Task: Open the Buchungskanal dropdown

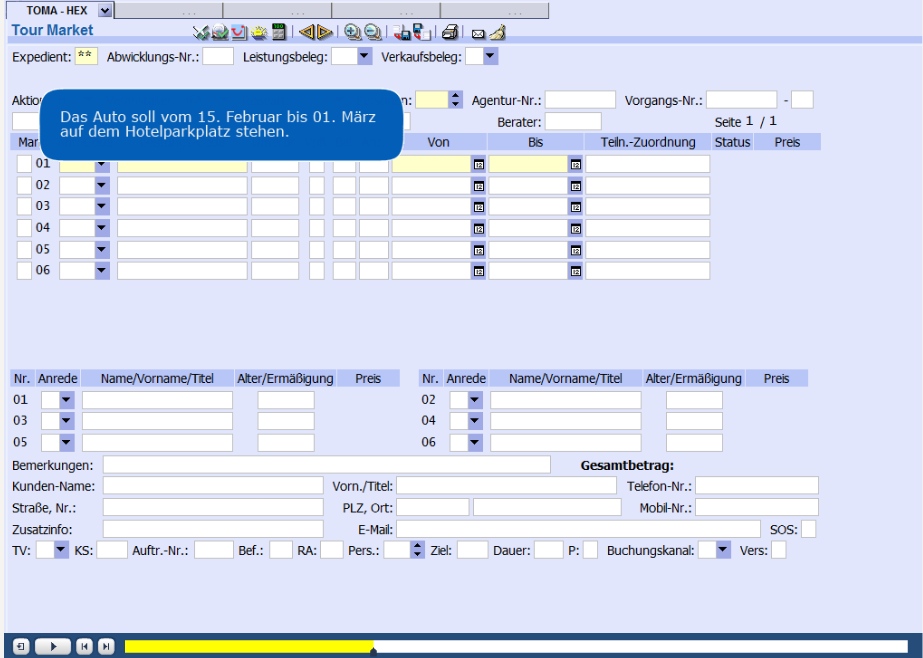Action: [723, 550]
